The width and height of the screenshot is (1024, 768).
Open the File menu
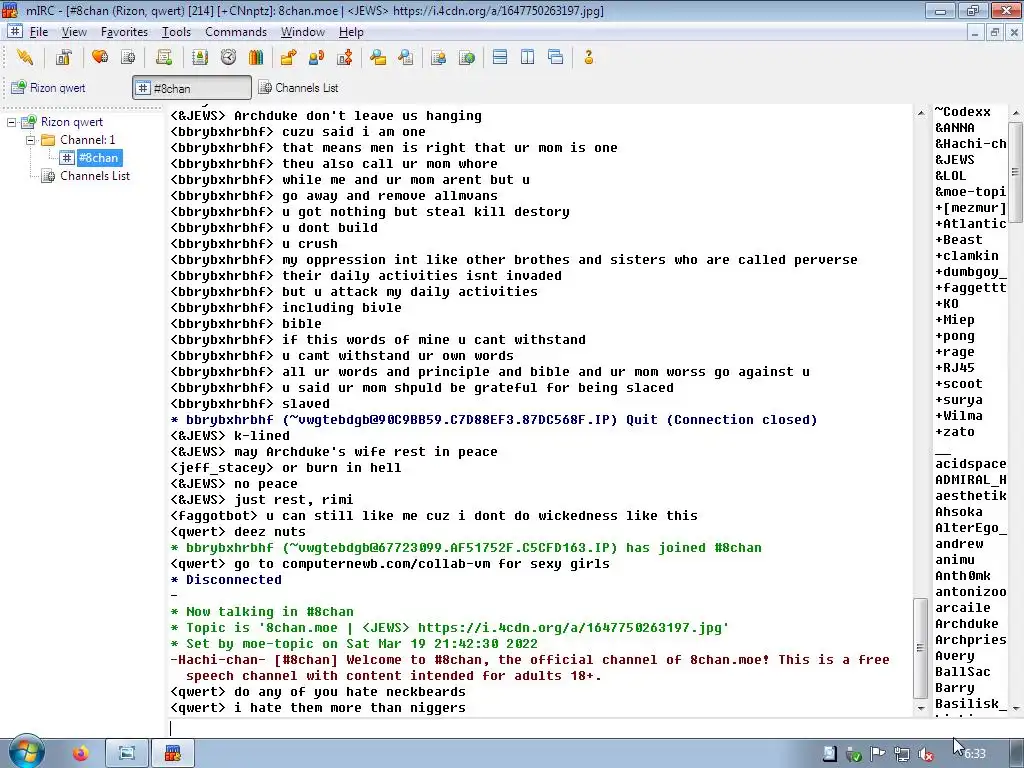[39, 32]
